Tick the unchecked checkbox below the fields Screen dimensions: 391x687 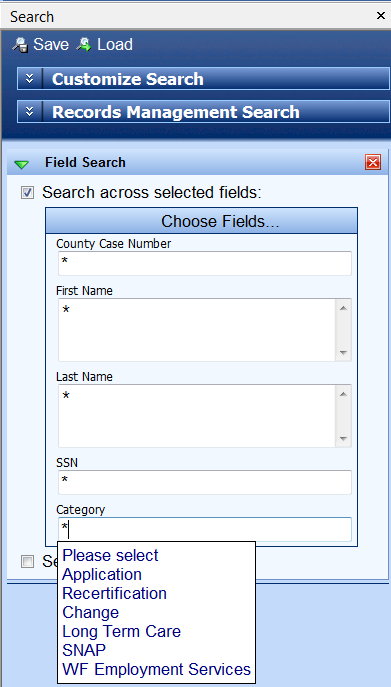[x=27, y=561]
